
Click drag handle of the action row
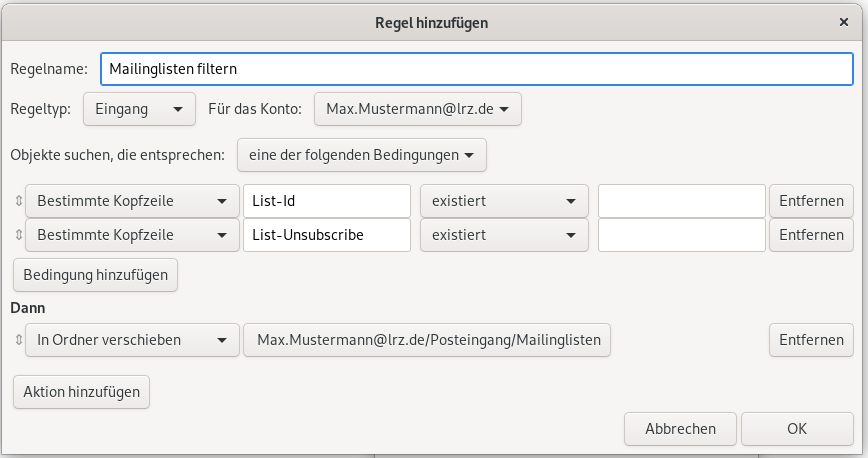[17, 340]
